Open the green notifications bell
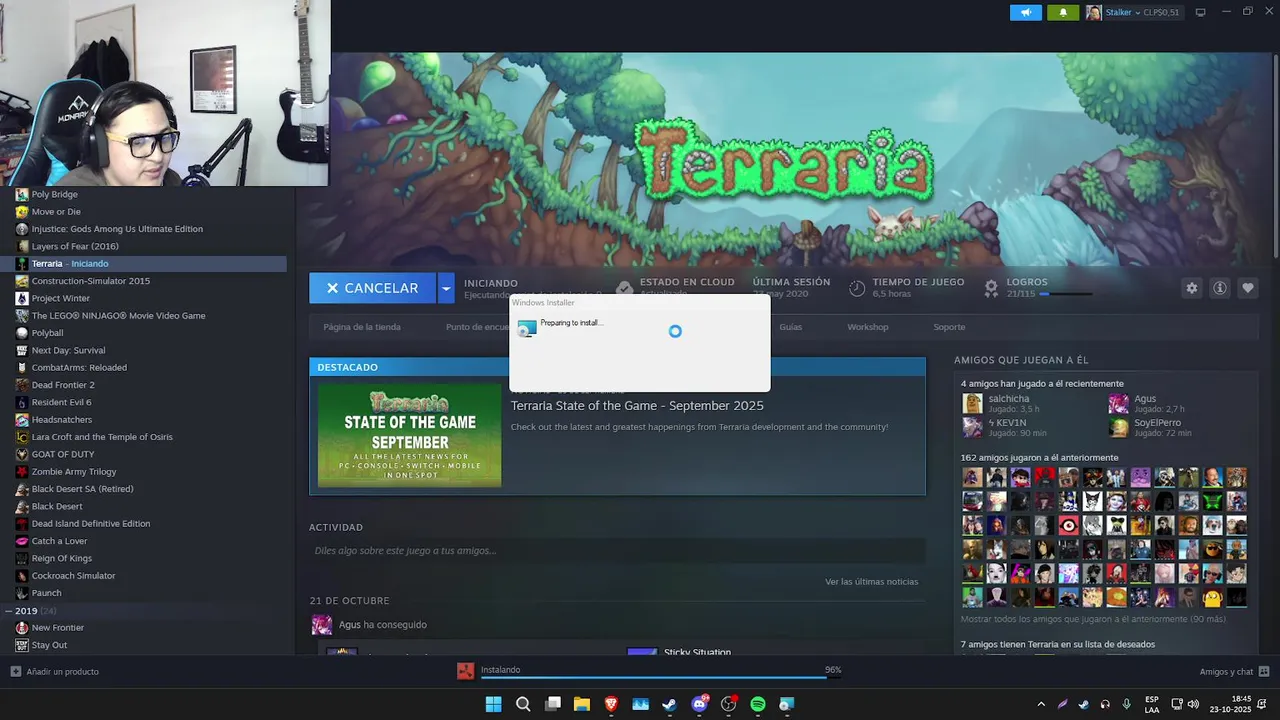The width and height of the screenshot is (1280, 720). 1063,12
